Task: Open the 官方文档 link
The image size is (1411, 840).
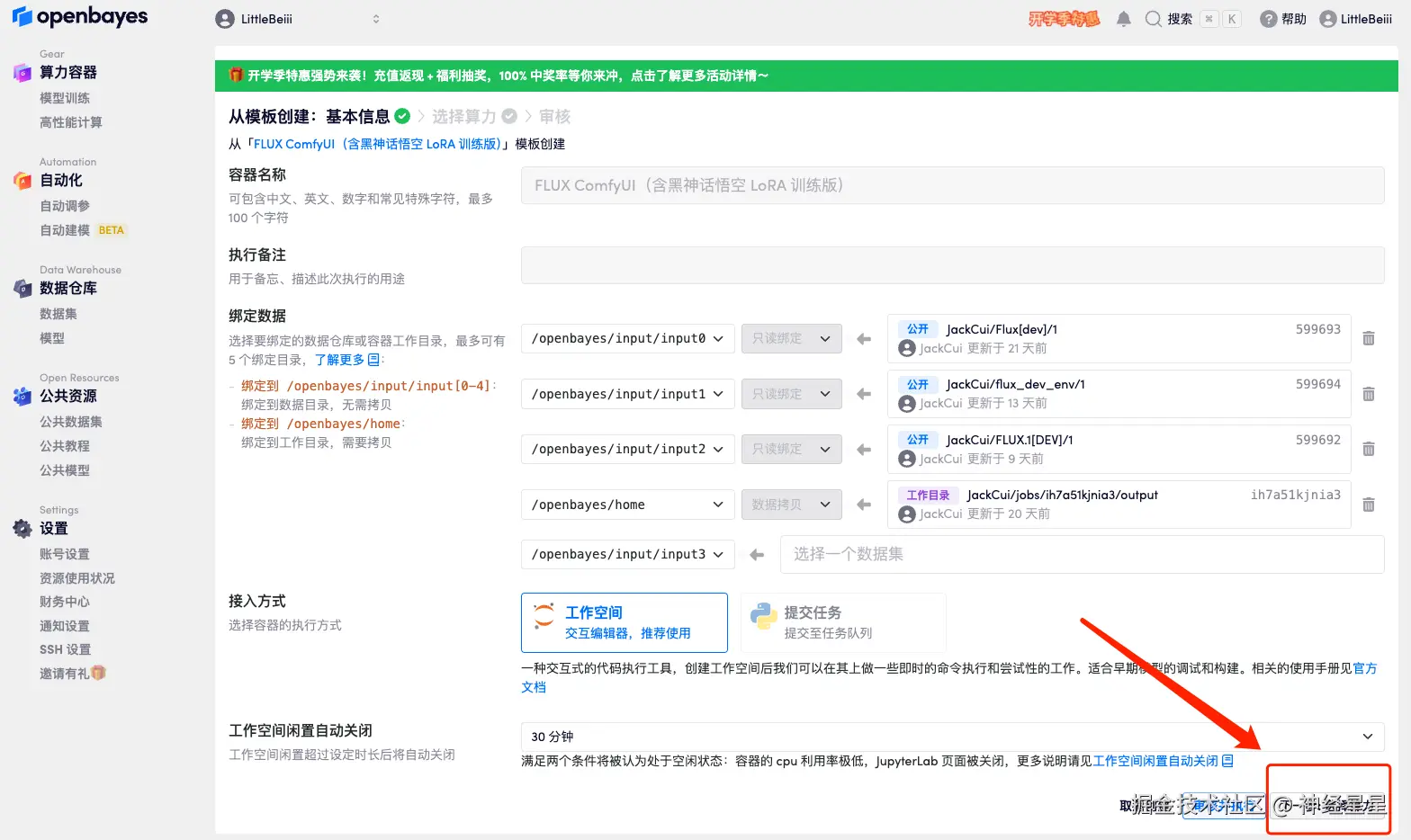Action: pos(1364,669)
